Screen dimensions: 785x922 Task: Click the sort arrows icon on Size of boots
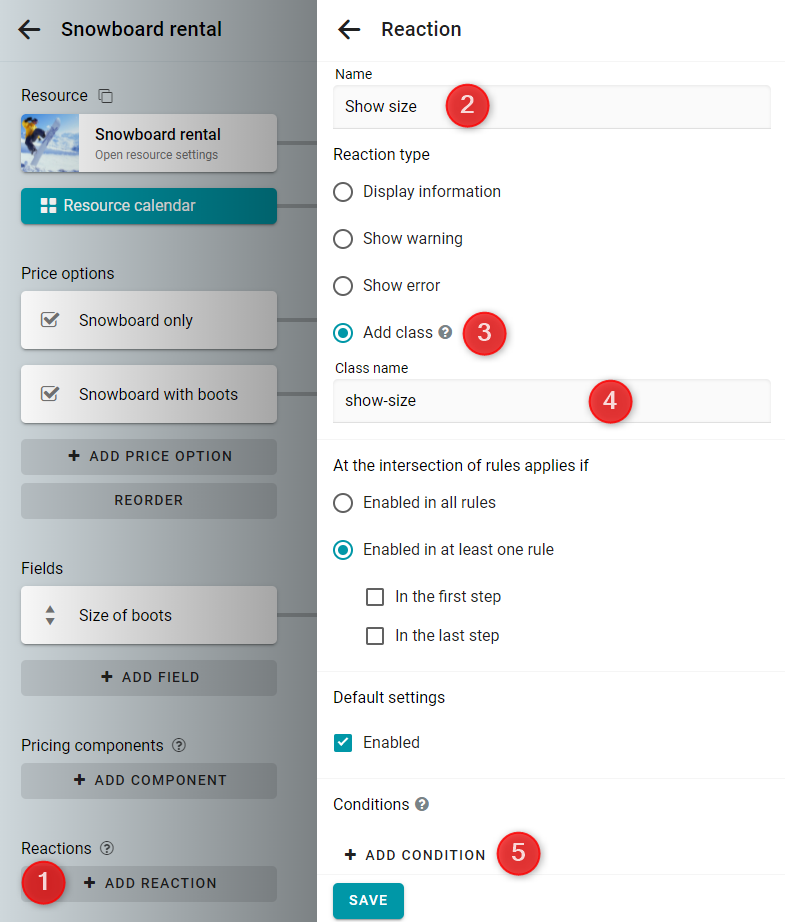point(50,615)
